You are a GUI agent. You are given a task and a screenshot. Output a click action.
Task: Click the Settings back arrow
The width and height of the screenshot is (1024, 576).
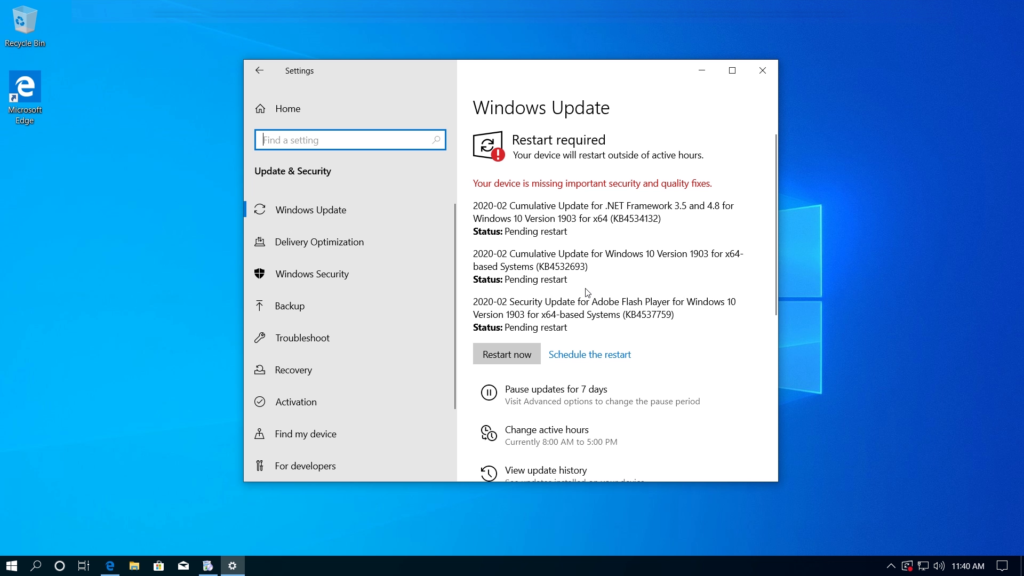pos(259,71)
